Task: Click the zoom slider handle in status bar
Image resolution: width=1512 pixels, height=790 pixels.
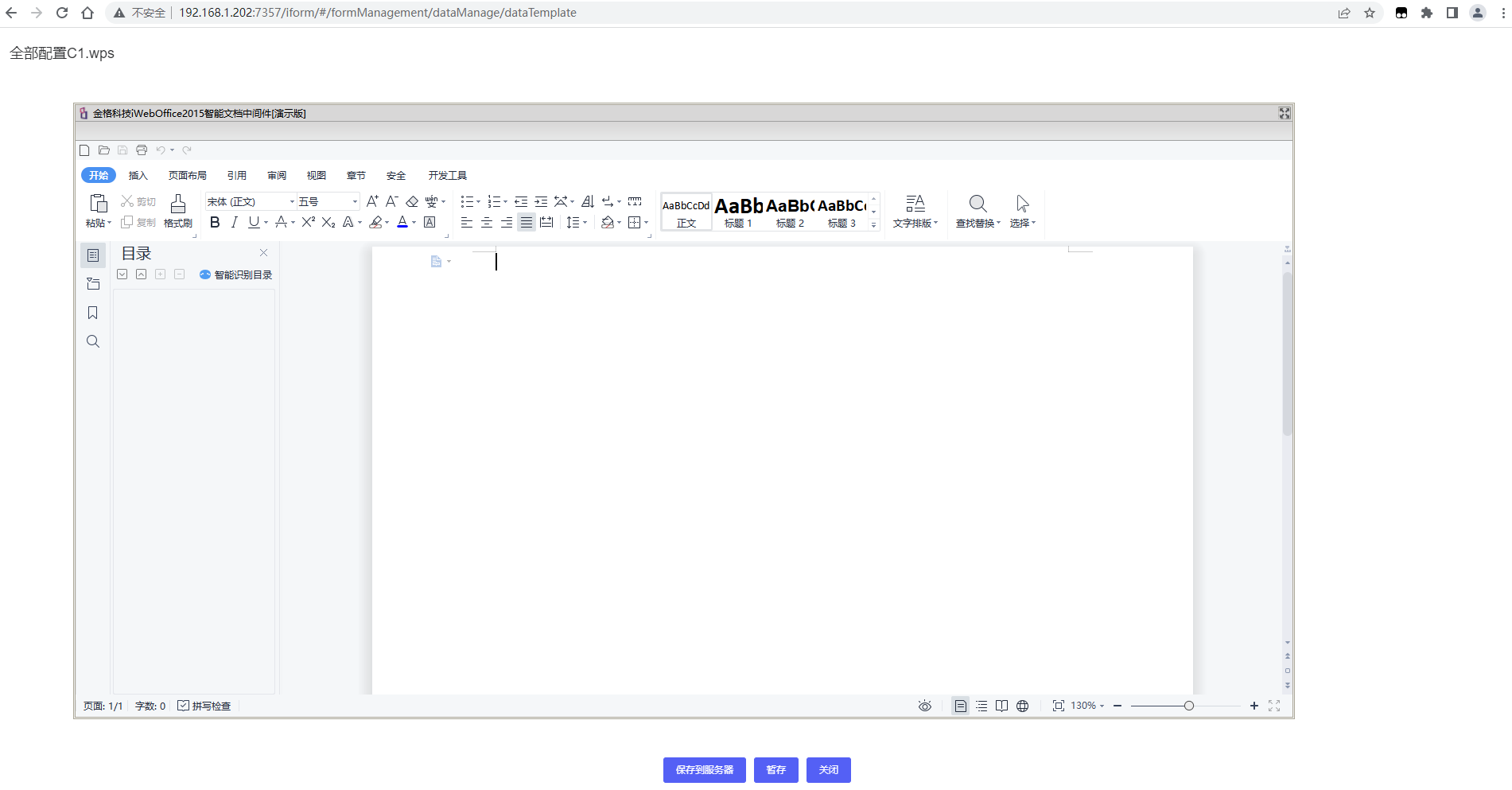Action: [1188, 706]
